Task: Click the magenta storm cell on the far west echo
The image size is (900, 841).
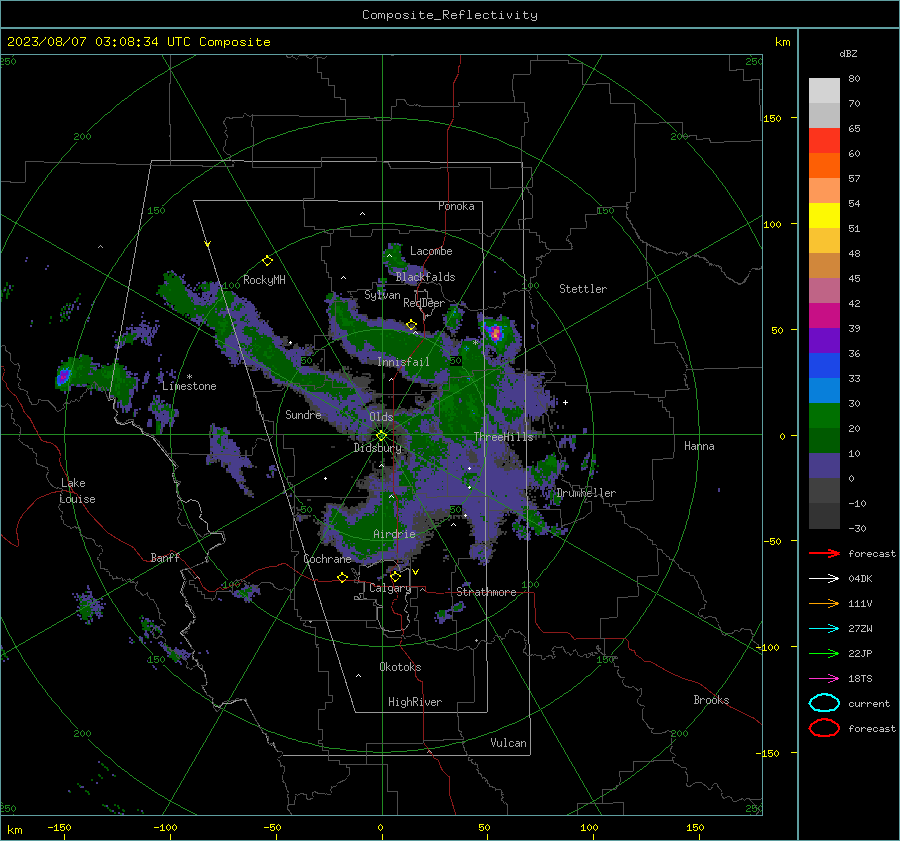Action: (x=63, y=377)
